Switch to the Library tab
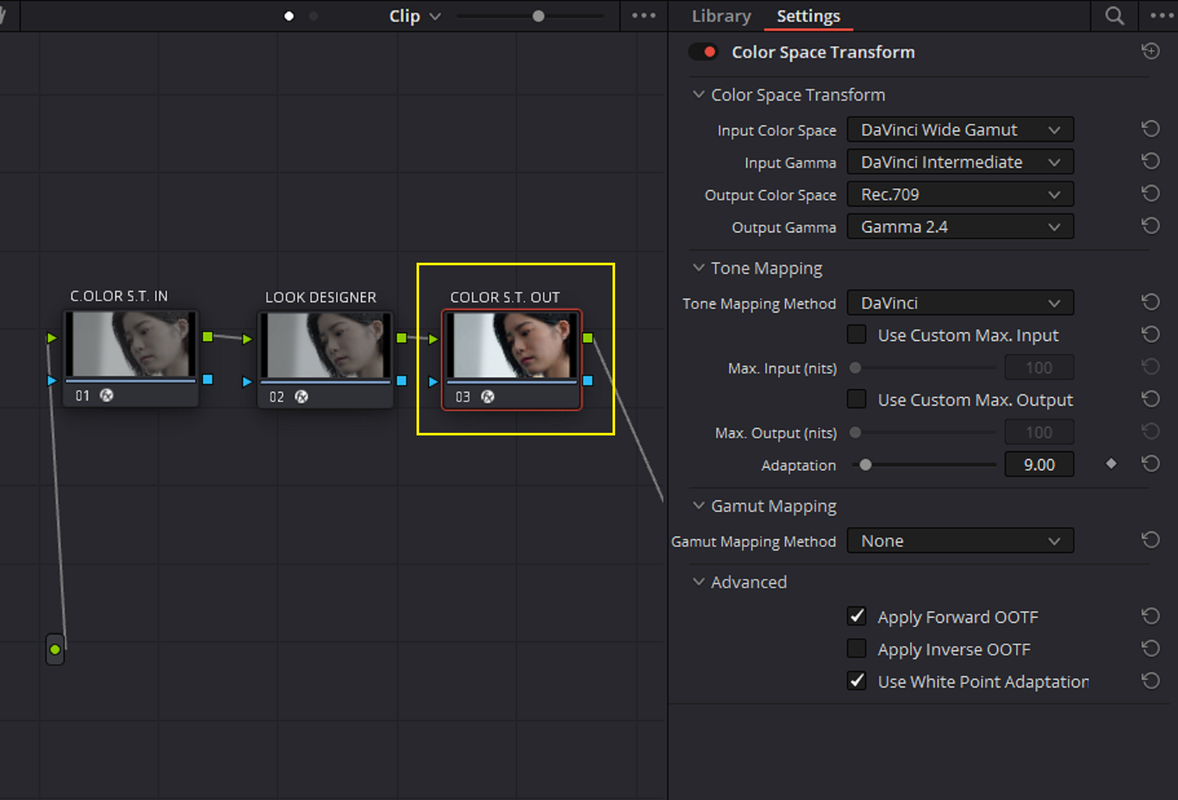Viewport: 1178px width, 800px height. click(721, 16)
